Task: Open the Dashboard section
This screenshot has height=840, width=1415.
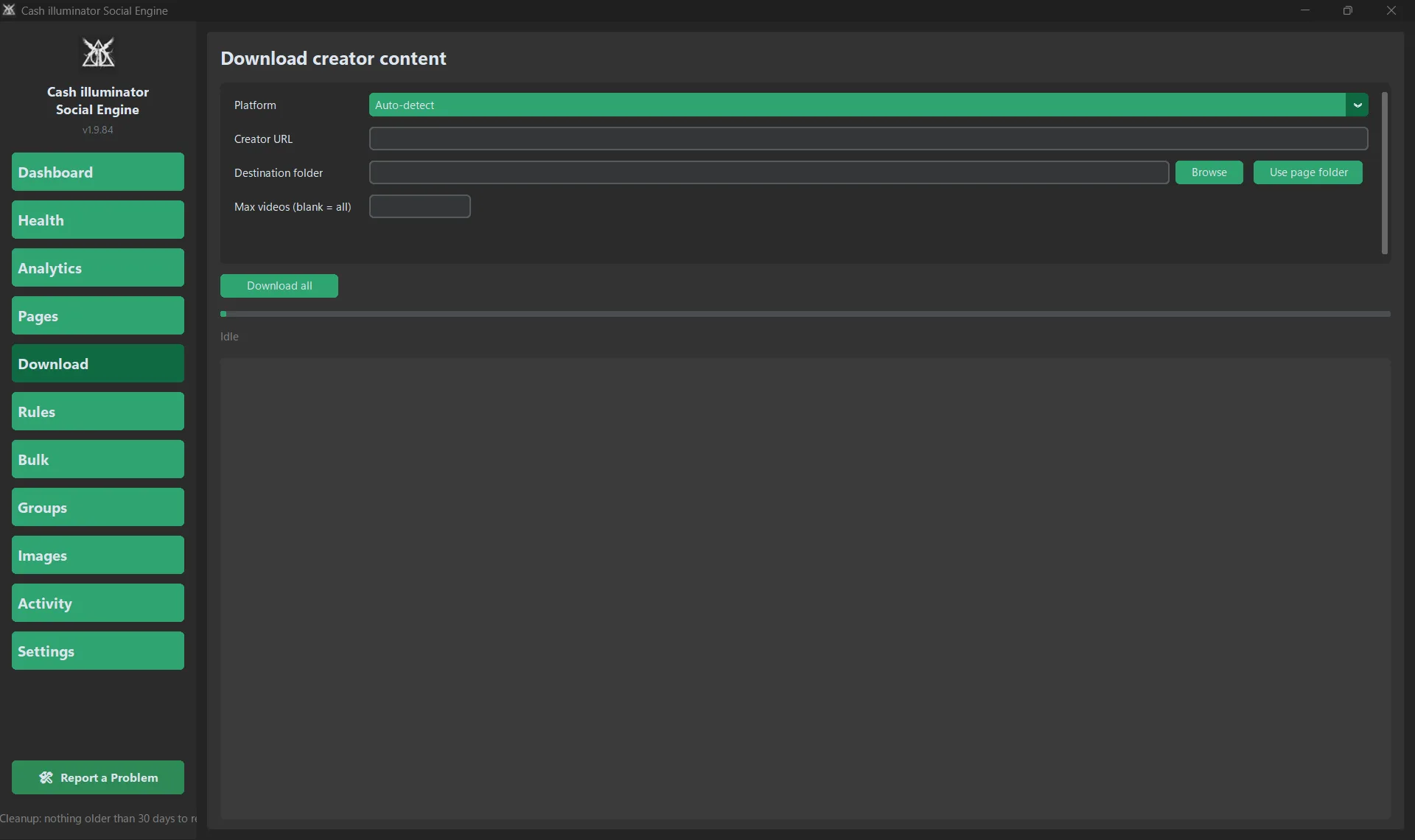Action: (98, 172)
